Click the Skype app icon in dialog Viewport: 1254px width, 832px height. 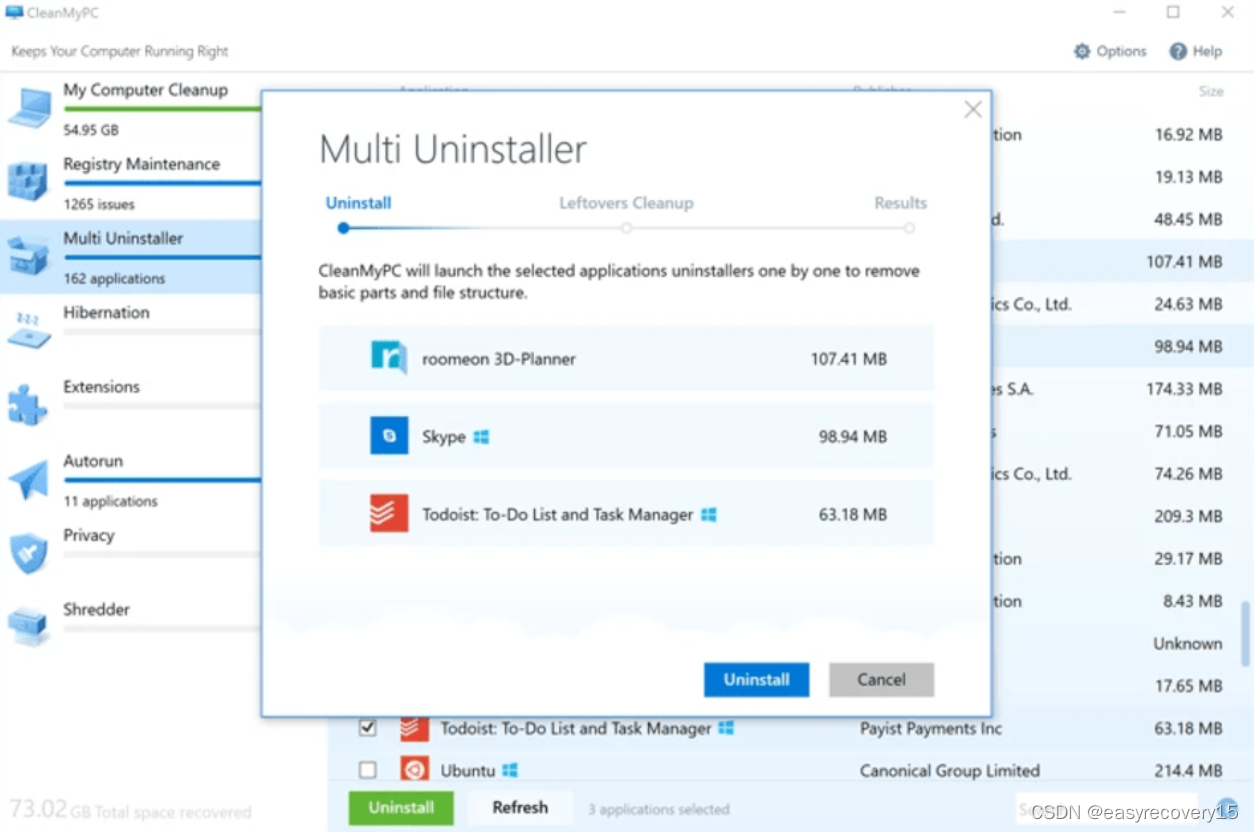[389, 436]
